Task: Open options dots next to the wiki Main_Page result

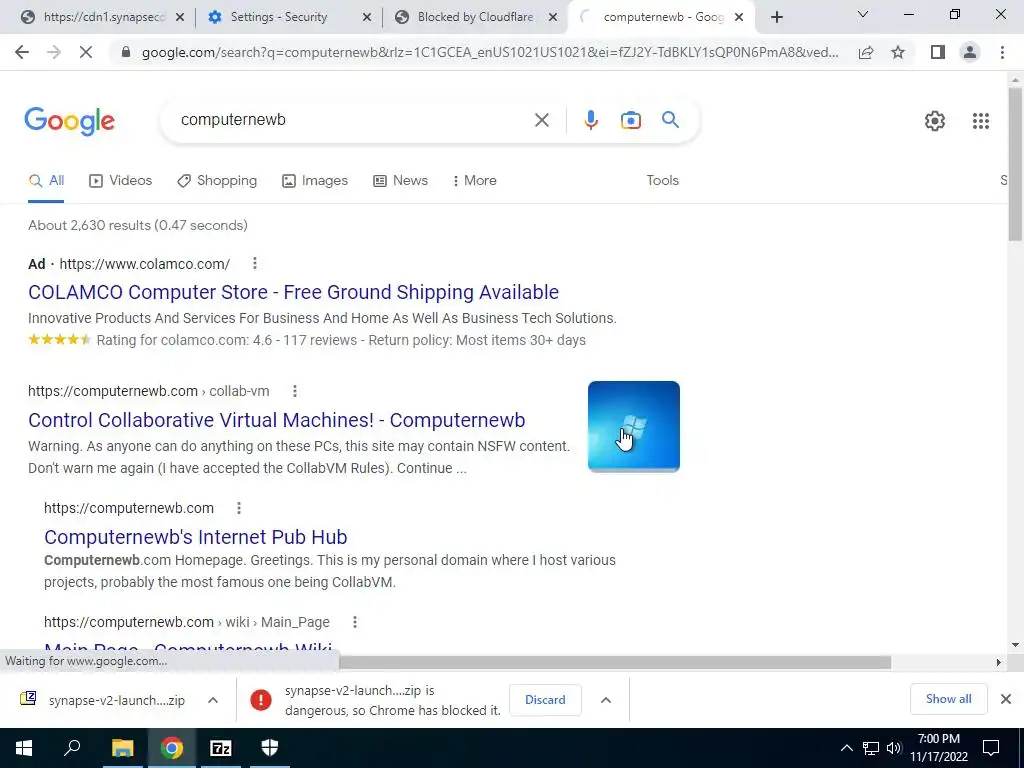Action: click(355, 622)
